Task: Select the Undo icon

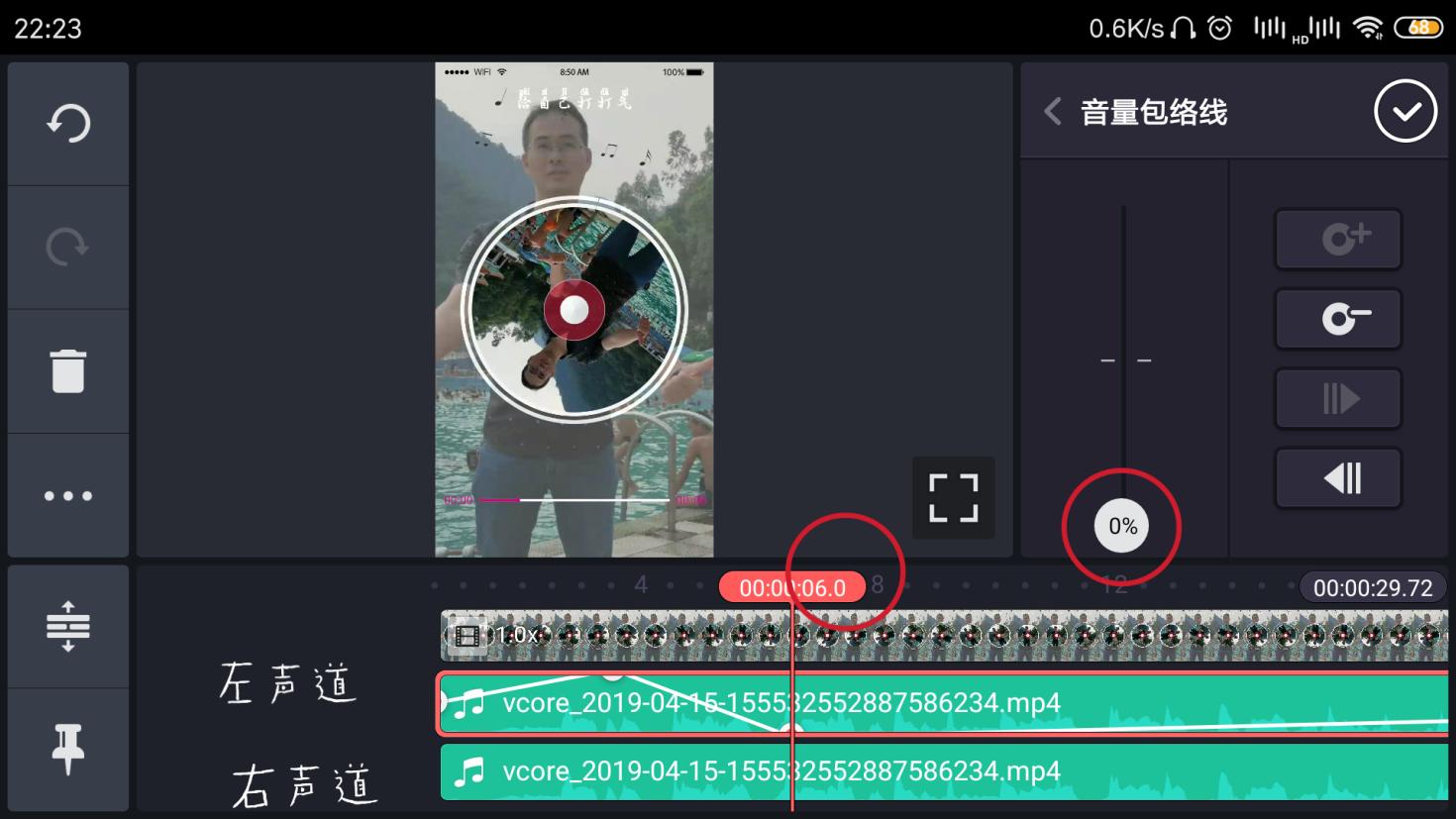Action: [67, 123]
